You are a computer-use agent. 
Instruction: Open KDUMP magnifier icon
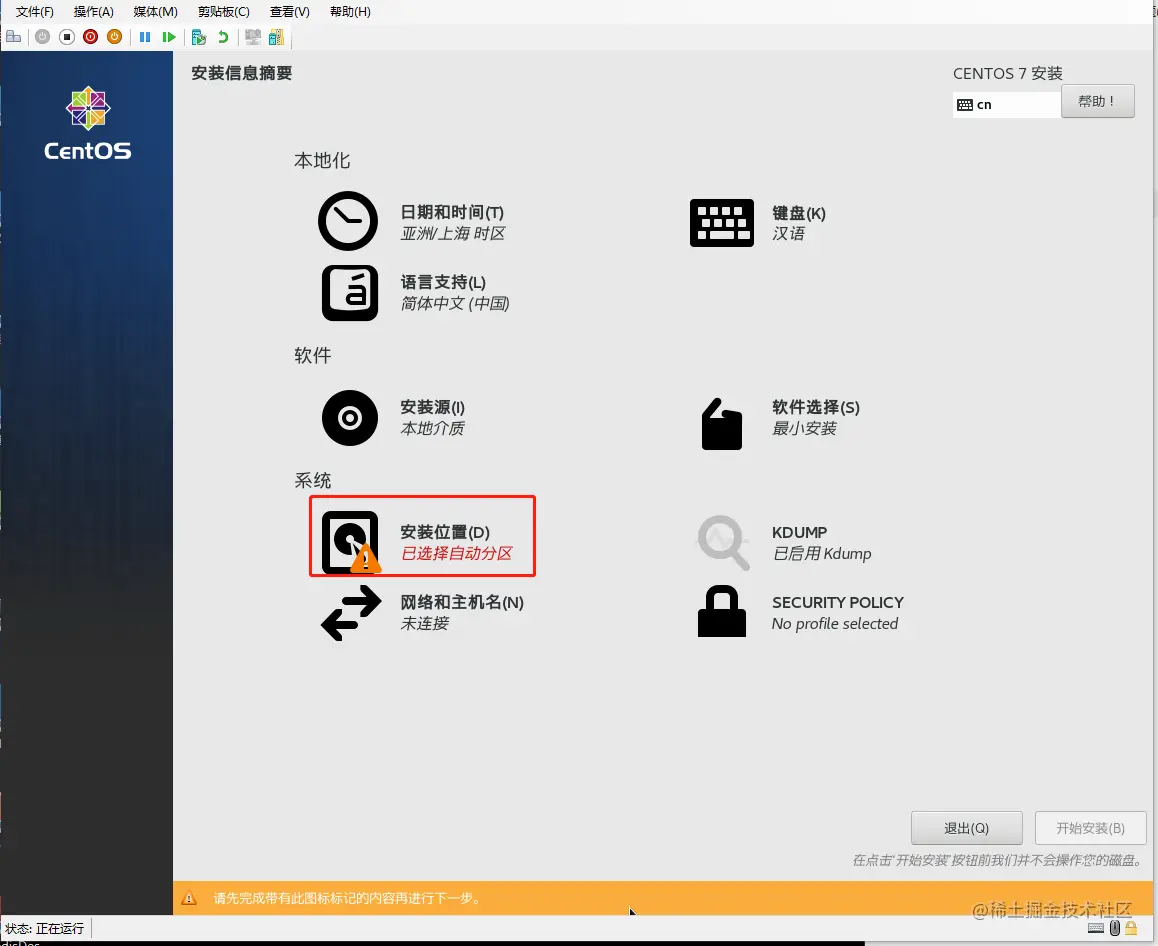click(x=723, y=543)
